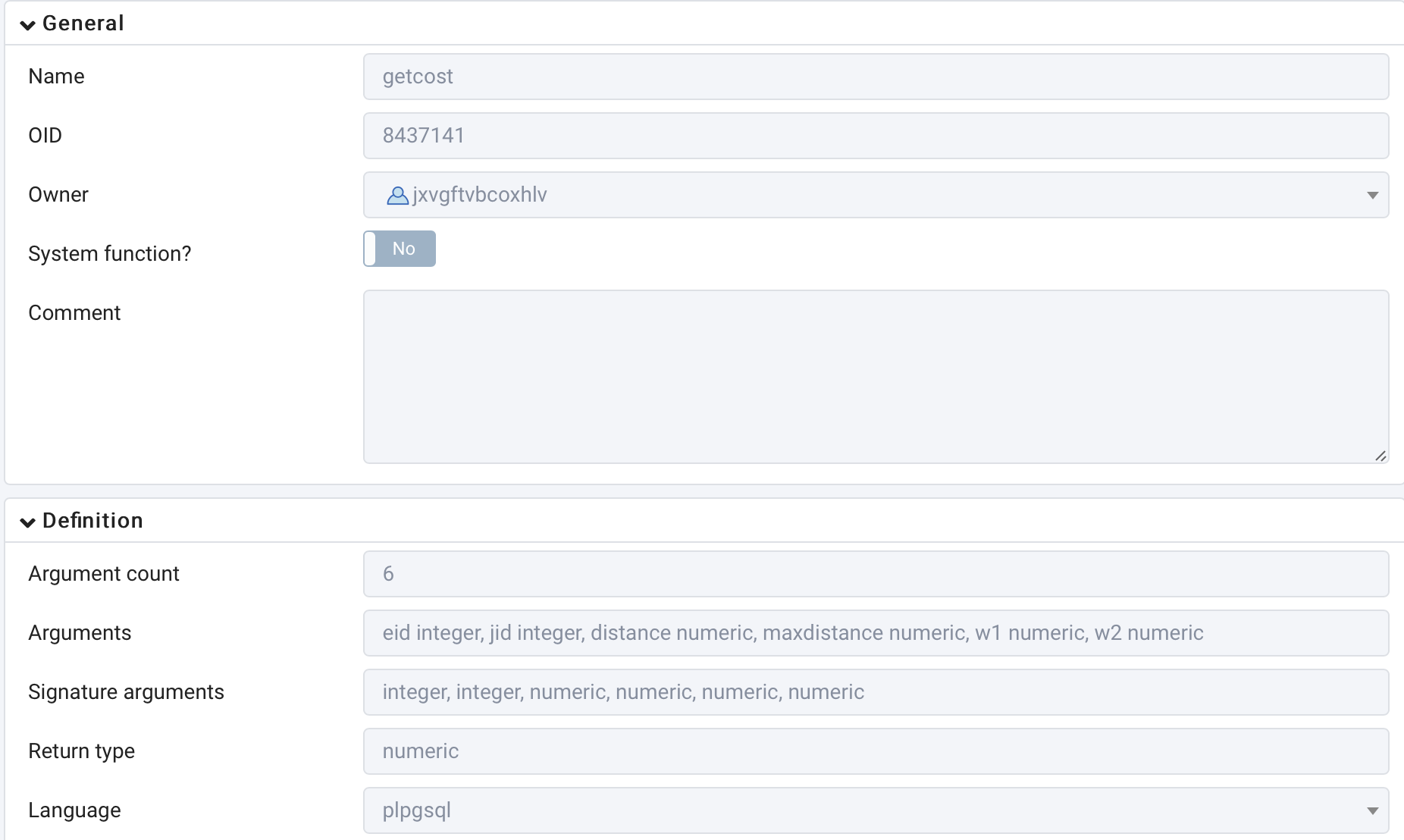Click the user icon in Owner field
1404x840 pixels.
(x=397, y=196)
